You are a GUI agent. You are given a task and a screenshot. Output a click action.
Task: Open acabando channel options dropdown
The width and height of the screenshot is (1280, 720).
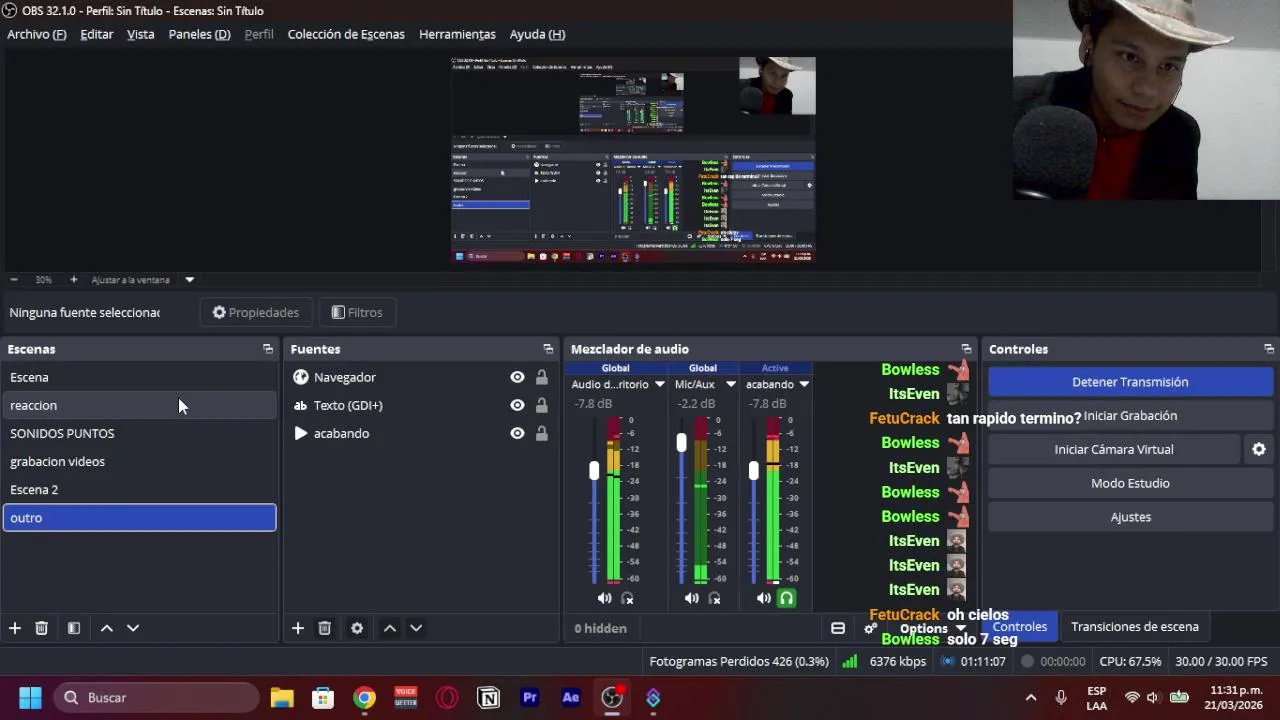click(803, 384)
